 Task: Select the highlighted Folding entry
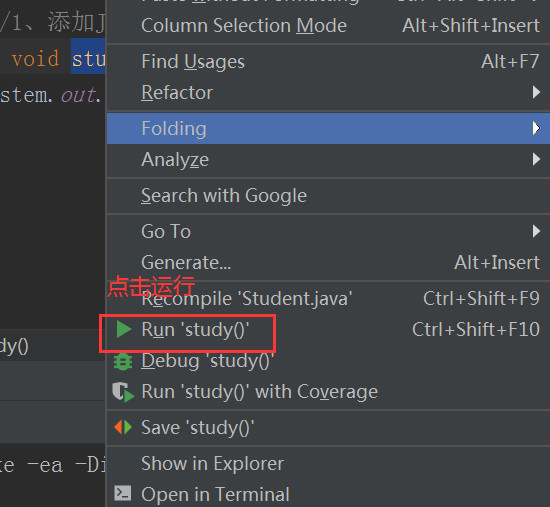point(328,128)
